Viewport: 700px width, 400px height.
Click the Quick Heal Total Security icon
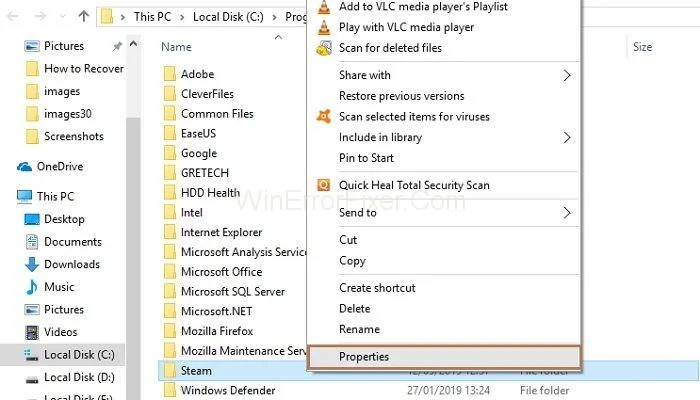[323, 185]
